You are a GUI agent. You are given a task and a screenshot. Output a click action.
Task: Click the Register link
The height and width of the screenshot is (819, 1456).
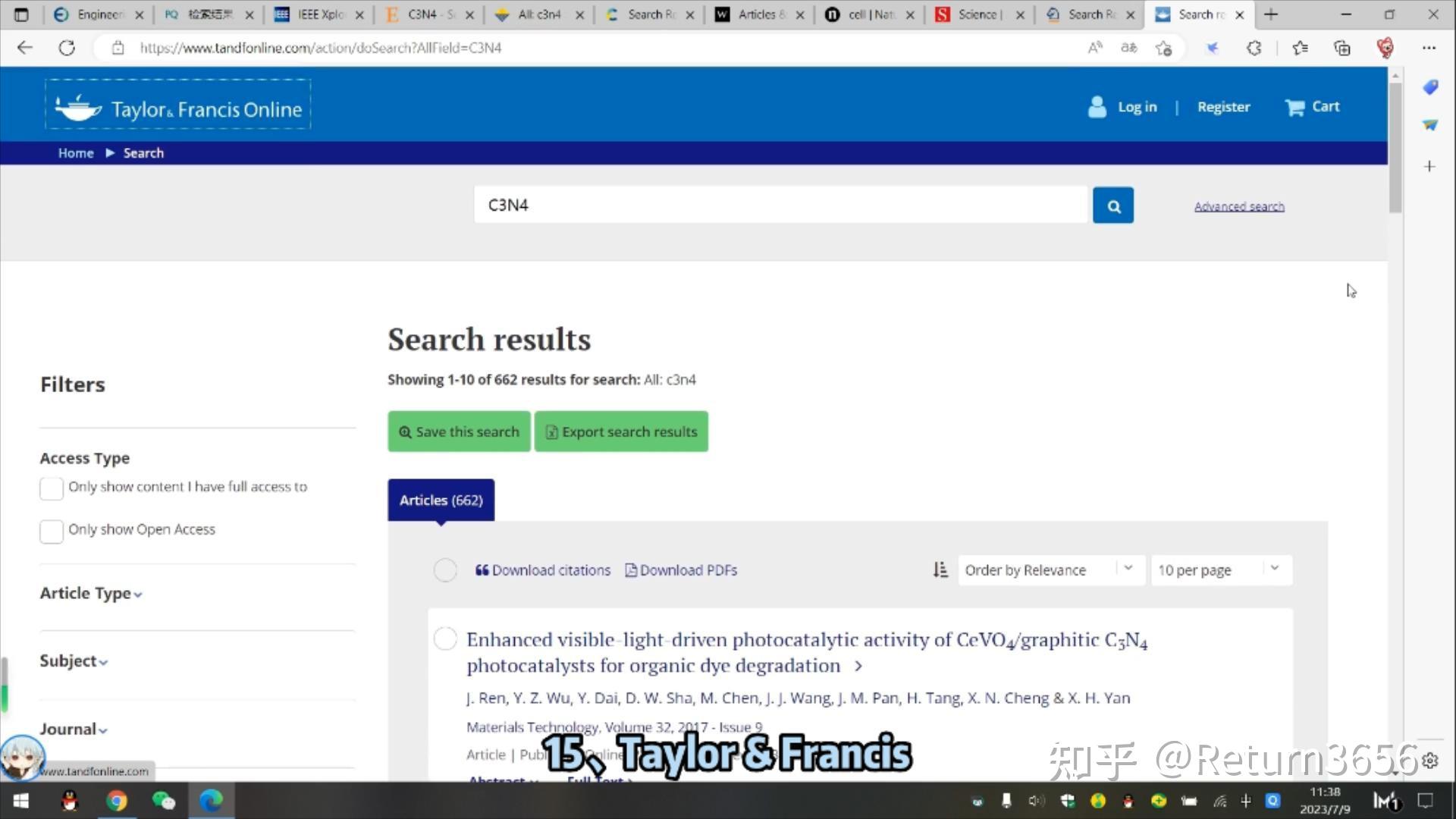point(1223,107)
